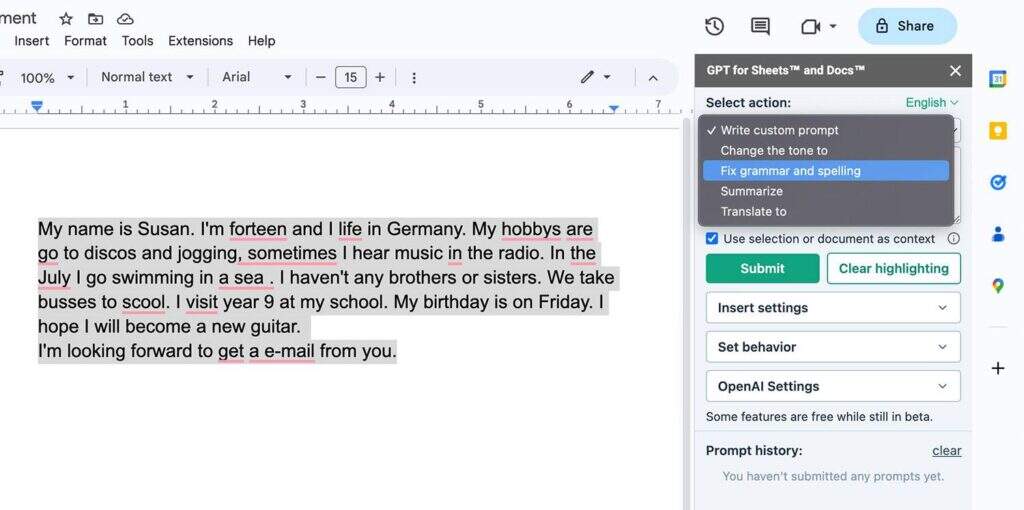Screen dimensions: 1024x510
Task: Click the clear prompt history link
Action: [x=946, y=451]
